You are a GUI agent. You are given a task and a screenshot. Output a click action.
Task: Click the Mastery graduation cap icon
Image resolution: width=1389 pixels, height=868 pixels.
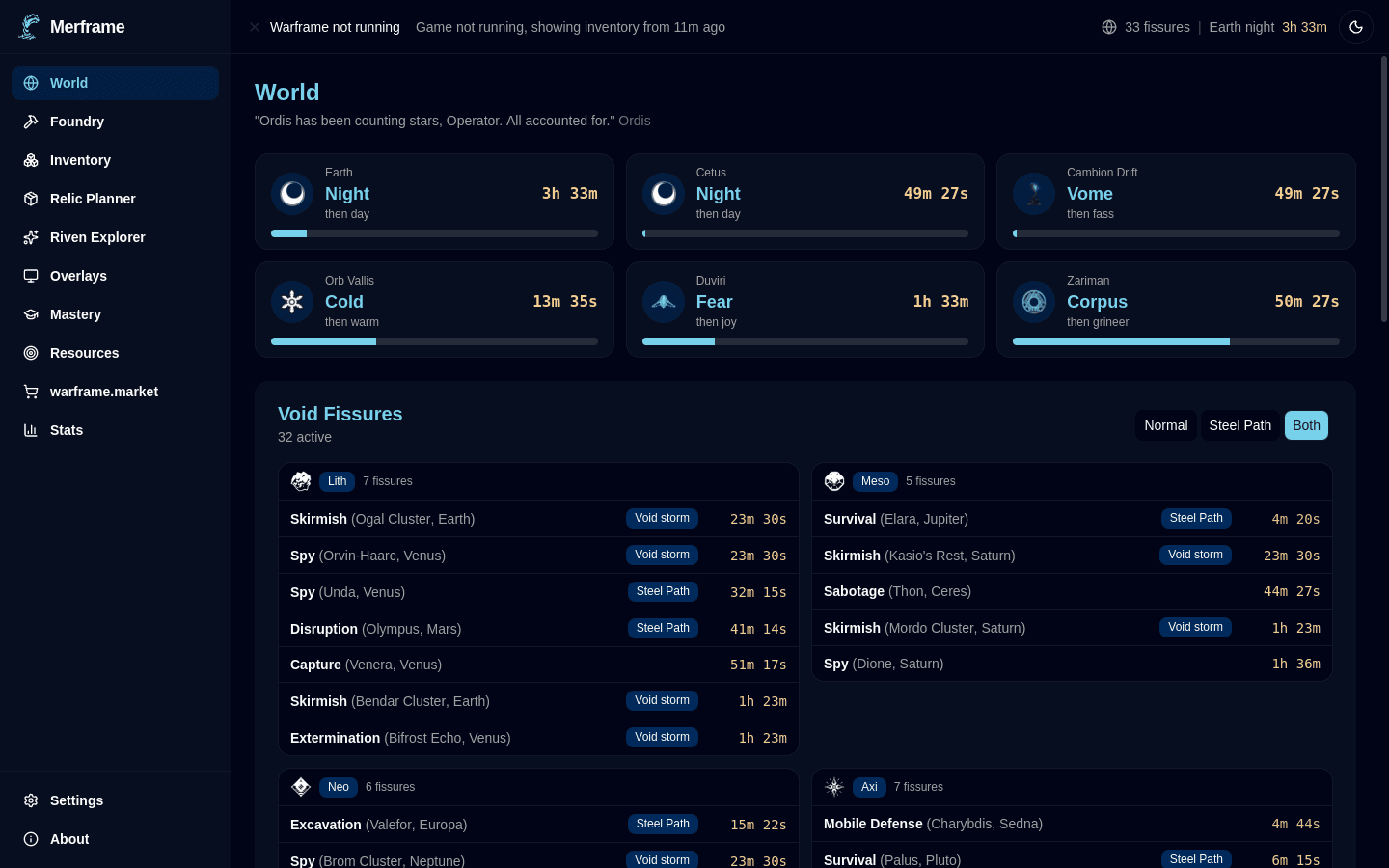(31, 314)
